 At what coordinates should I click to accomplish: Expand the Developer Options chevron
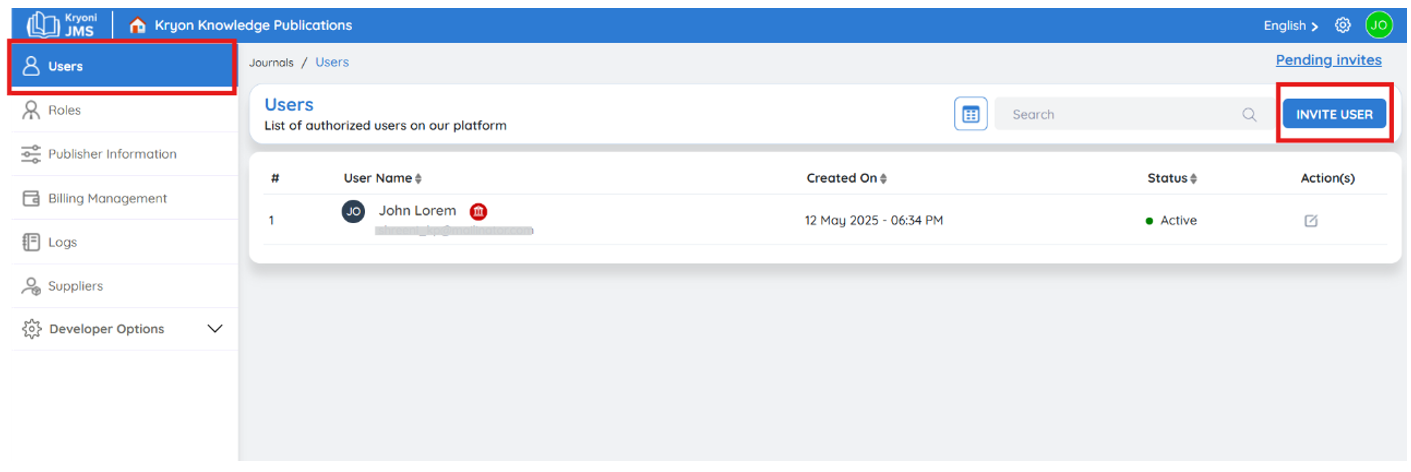click(x=214, y=329)
